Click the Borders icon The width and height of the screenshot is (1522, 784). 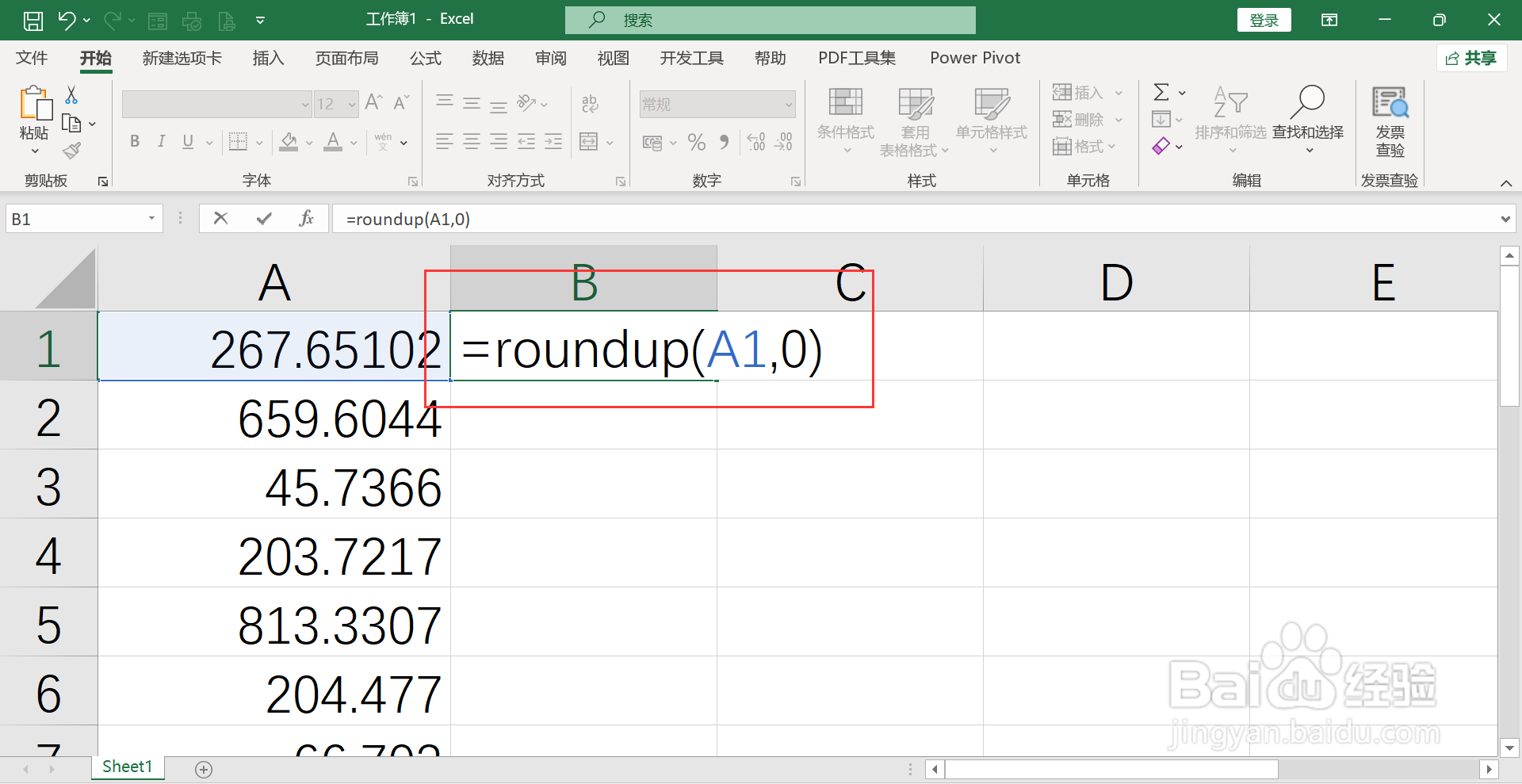coord(238,142)
